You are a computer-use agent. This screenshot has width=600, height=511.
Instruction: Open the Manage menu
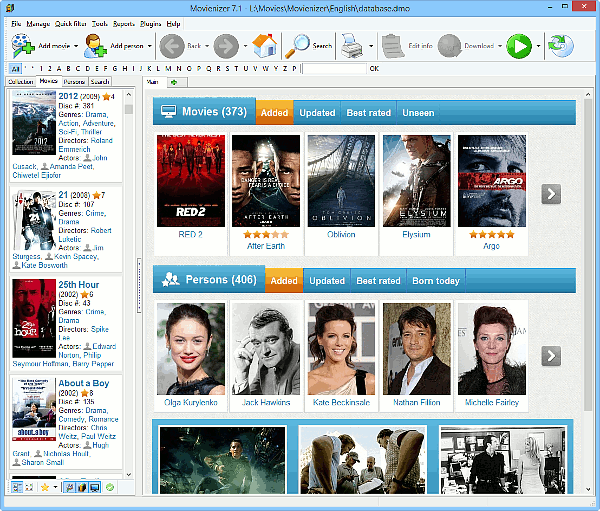pyautogui.click(x=38, y=24)
